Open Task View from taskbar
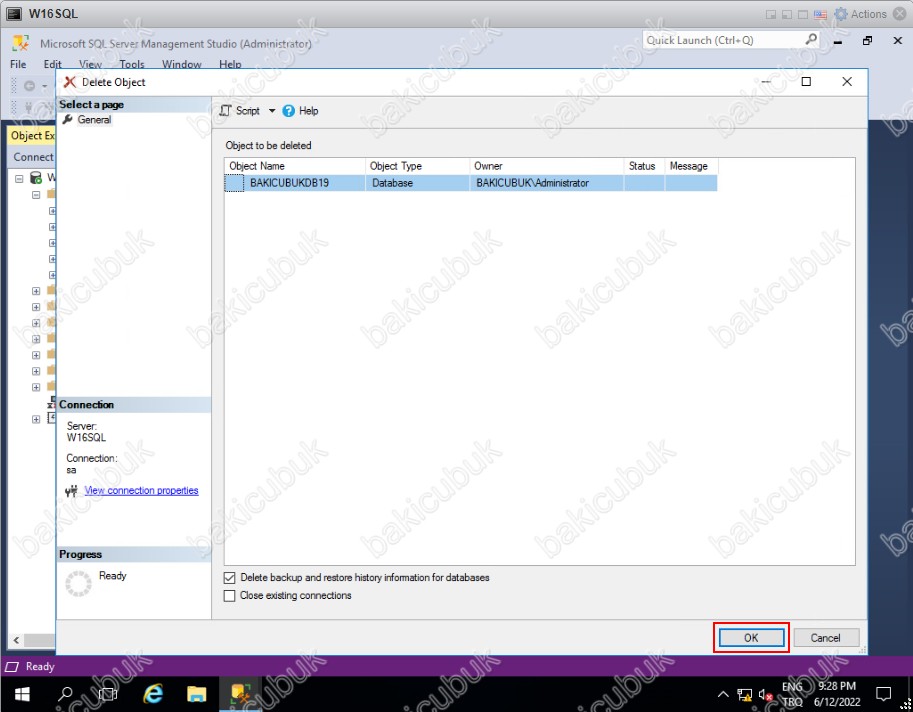This screenshot has height=712, width=913. [108, 694]
